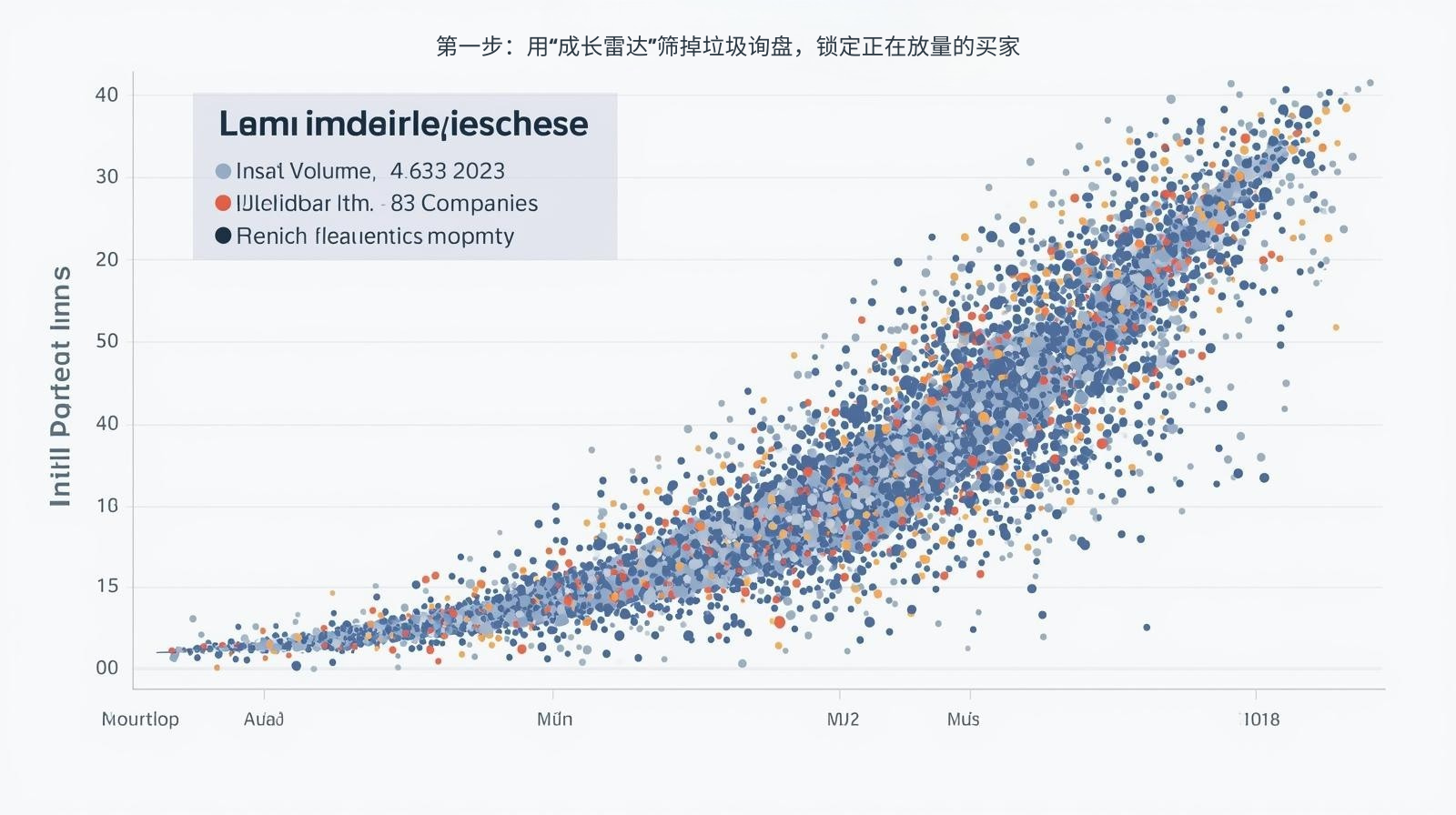Click the 'Auad' x-axis label
Image resolution: width=1456 pixels, height=815 pixels.
point(264,719)
